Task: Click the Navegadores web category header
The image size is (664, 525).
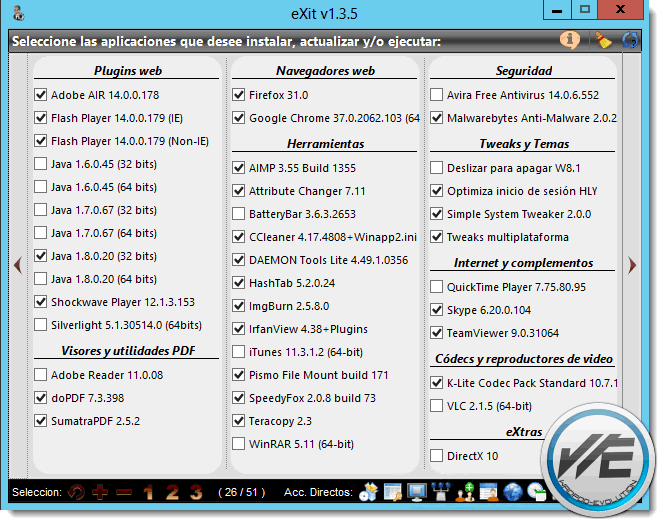Action: (x=325, y=70)
